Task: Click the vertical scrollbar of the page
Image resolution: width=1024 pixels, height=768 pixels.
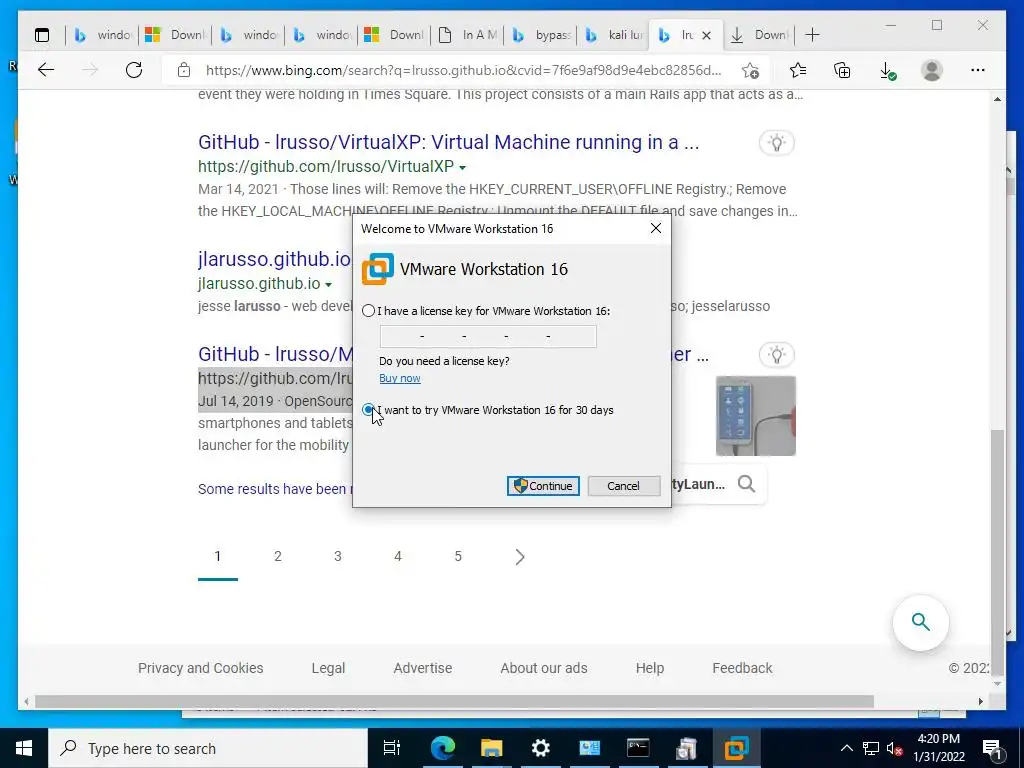Action: pyautogui.click(x=997, y=552)
